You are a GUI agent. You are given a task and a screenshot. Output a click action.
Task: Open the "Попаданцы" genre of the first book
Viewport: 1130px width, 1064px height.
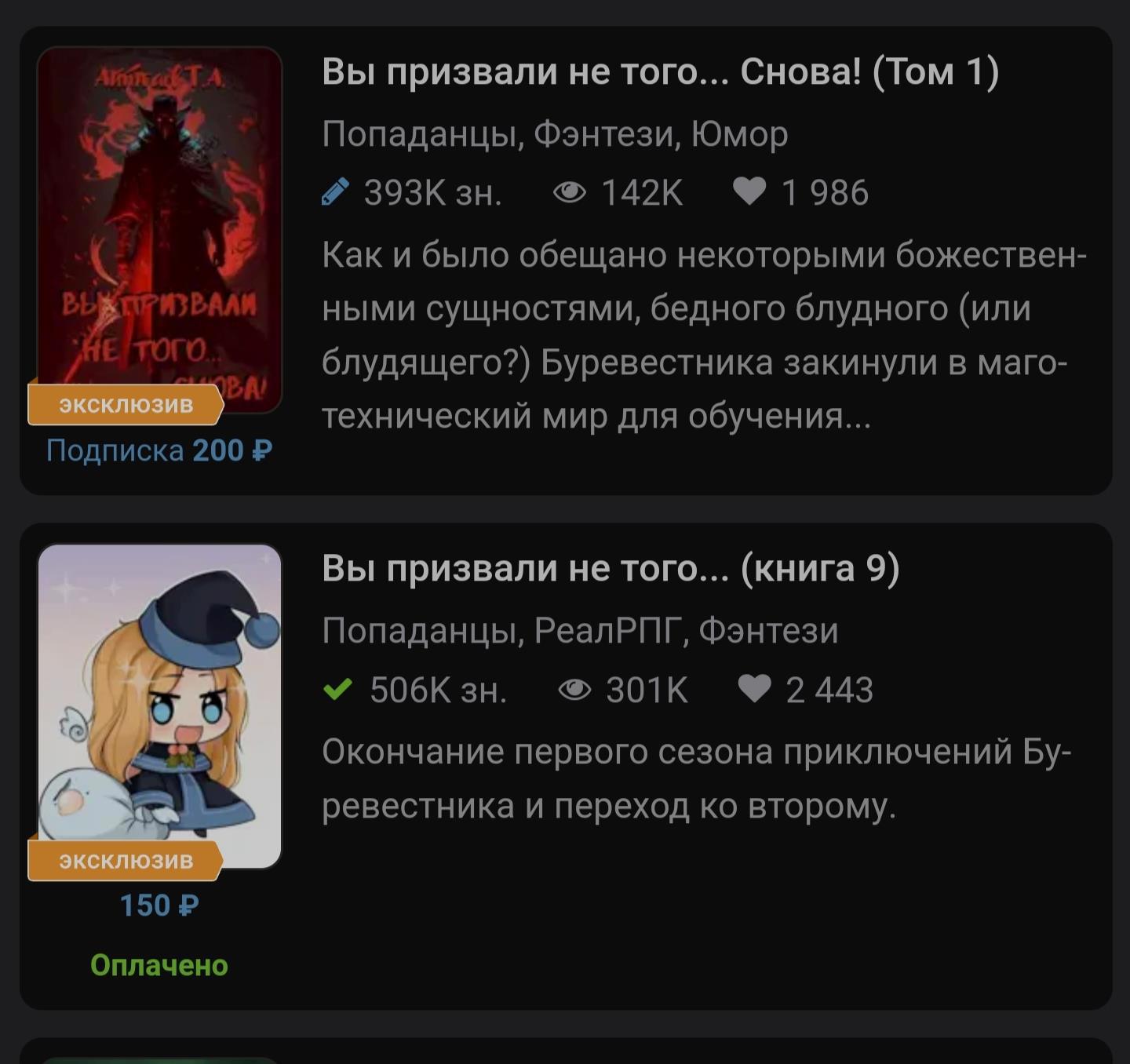click(x=420, y=135)
